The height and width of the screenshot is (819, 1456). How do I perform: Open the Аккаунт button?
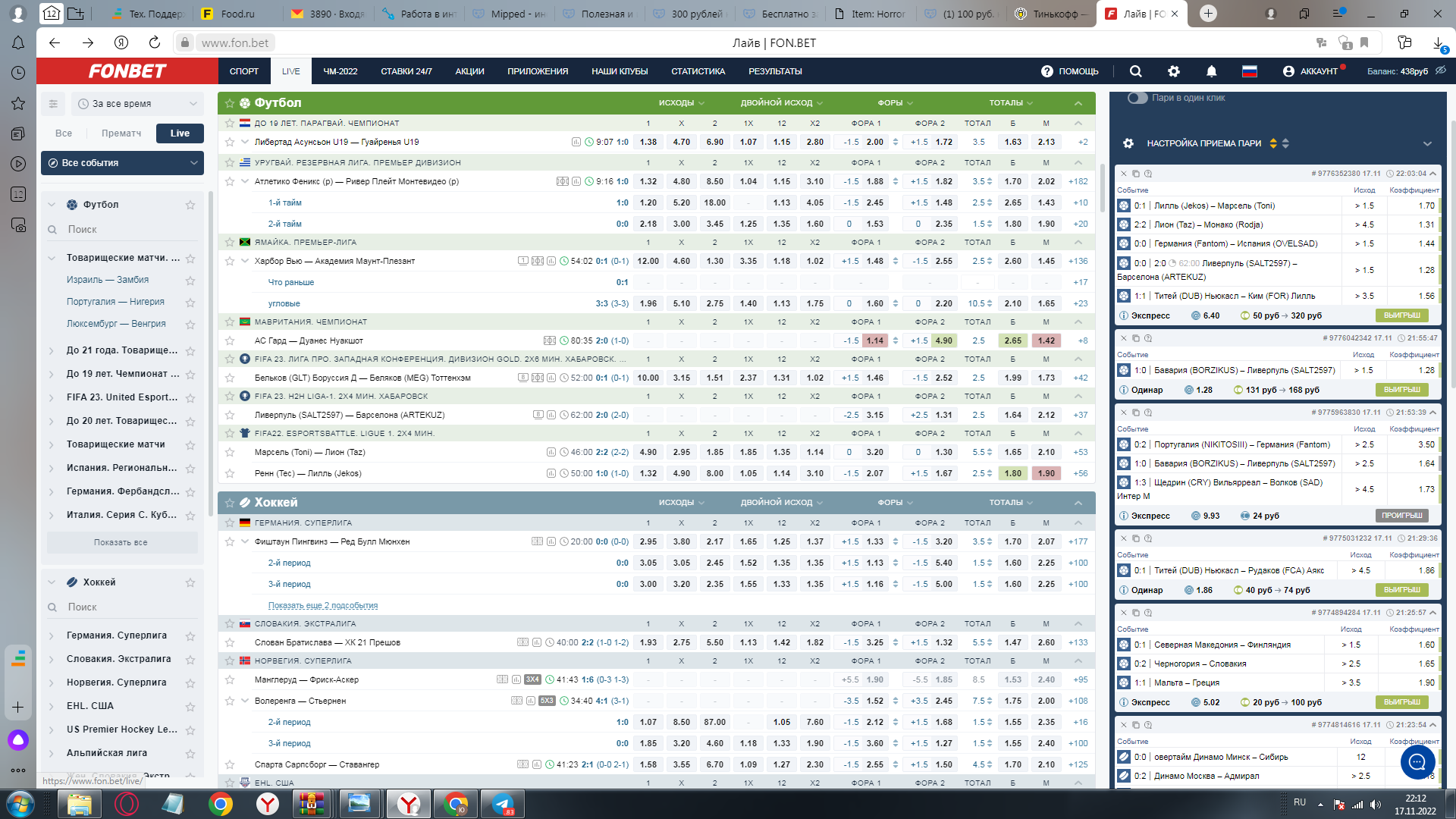(1310, 71)
